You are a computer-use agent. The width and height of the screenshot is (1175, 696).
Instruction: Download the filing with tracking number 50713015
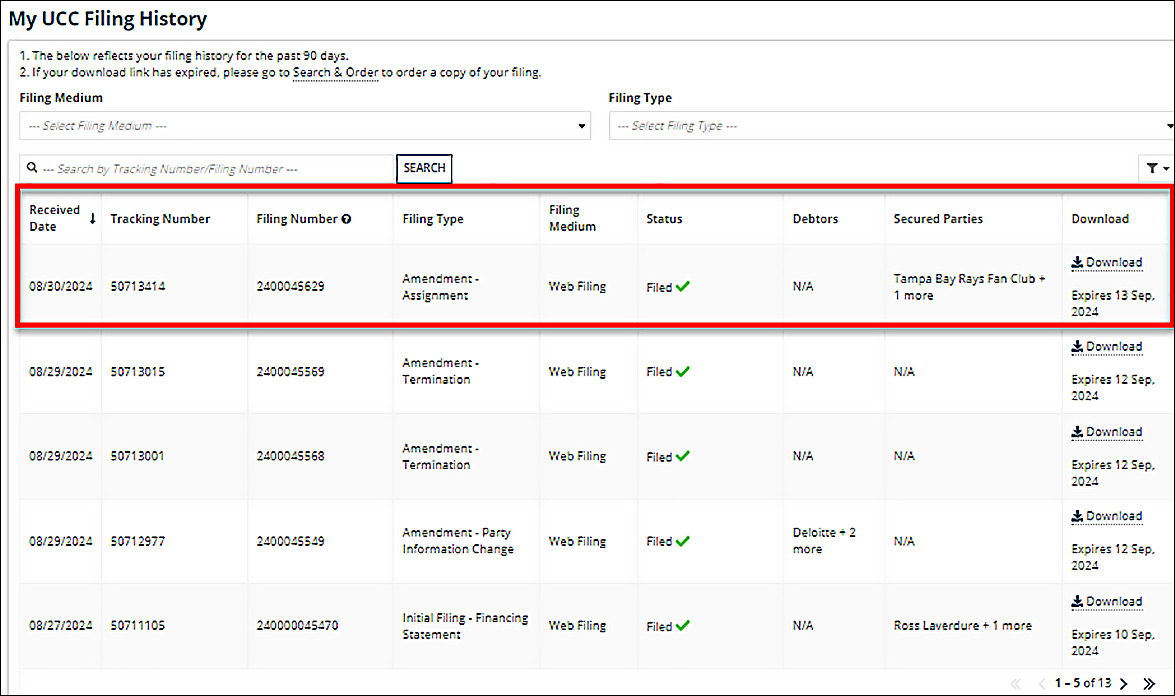click(x=1106, y=347)
